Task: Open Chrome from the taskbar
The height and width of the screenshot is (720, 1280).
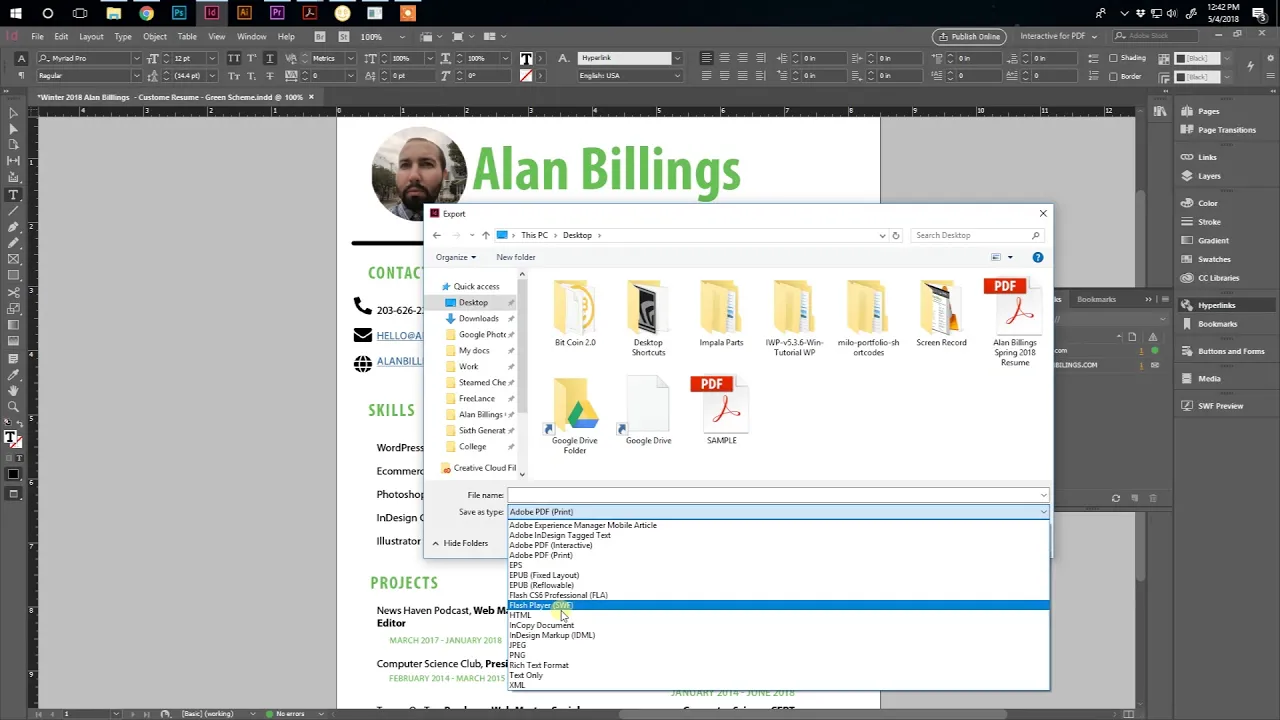Action: pyautogui.click(x=146, y=13)
